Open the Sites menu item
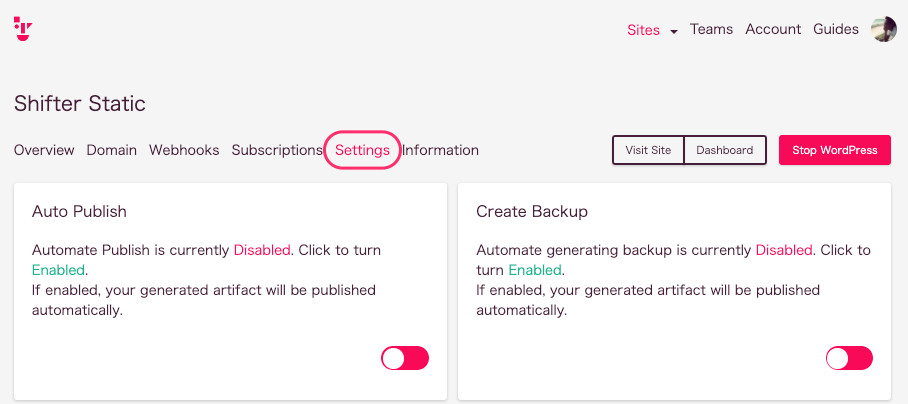Image resolution: width=908 pixels, height=404 pixels. [643, 30]
